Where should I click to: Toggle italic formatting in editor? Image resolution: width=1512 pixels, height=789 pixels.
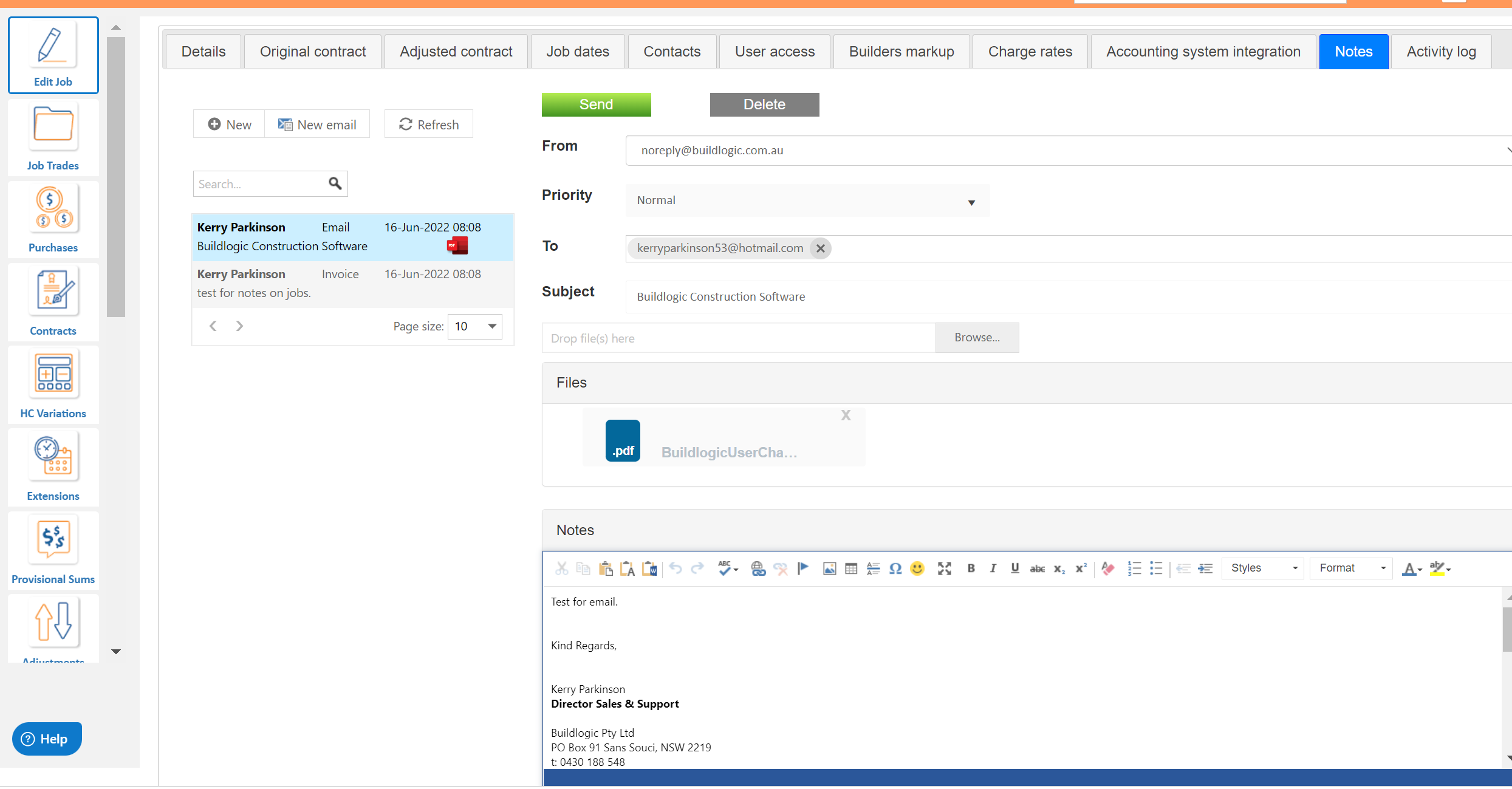(x=993, y=569)
